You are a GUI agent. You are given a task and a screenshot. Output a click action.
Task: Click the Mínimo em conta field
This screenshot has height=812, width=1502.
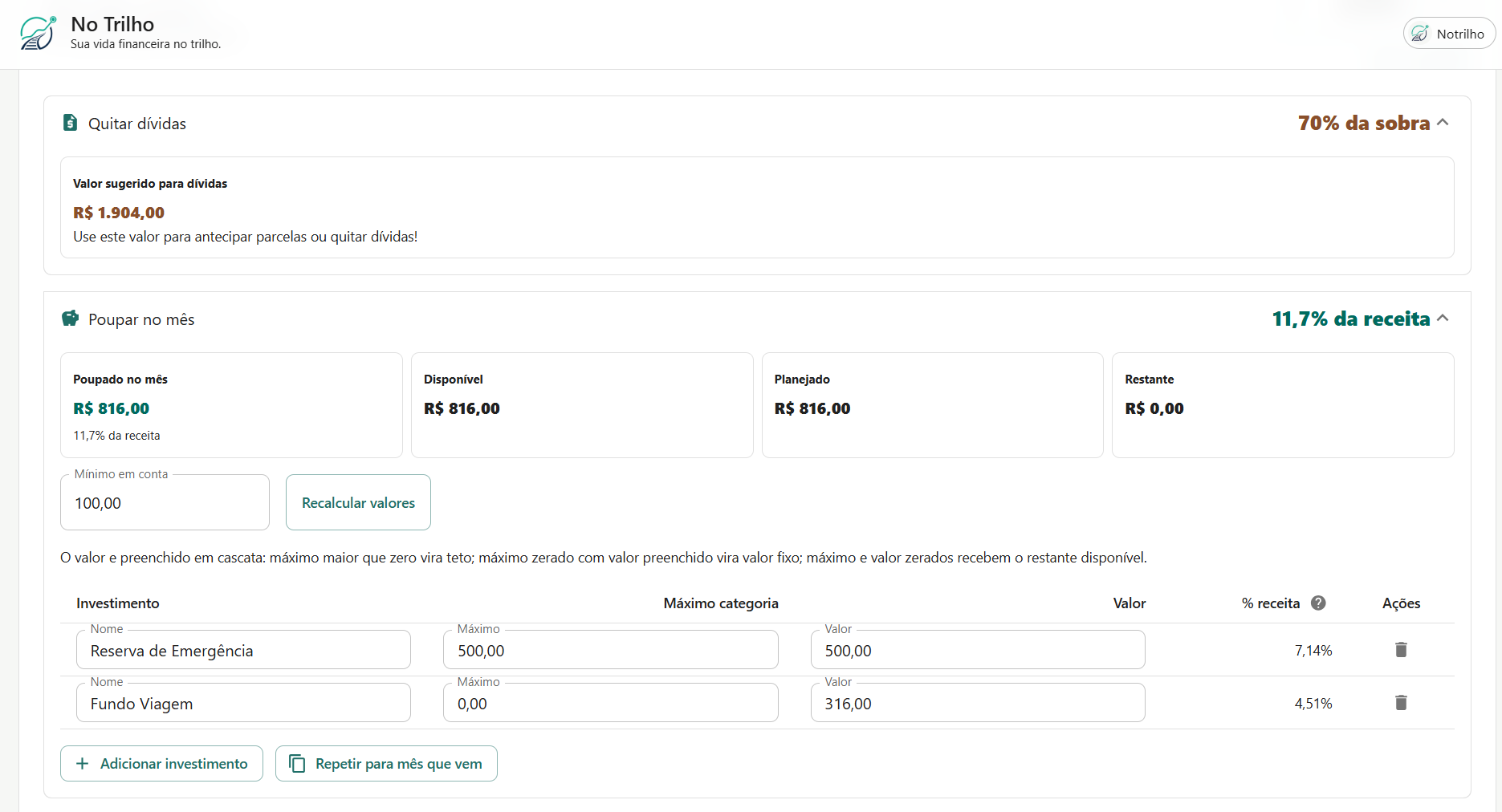coord(165,502)
